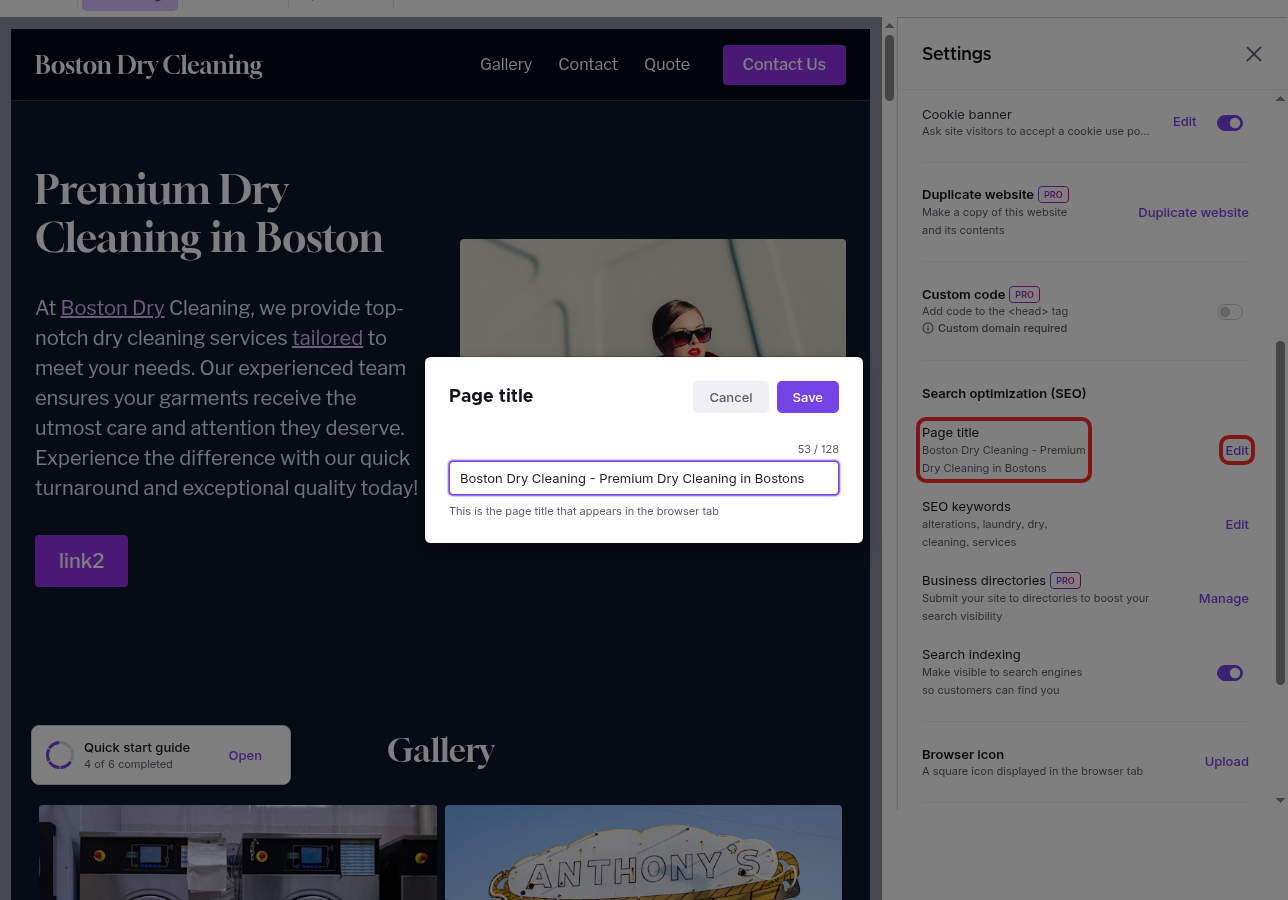Click the PRO badge next to Business directories
The image size is (1288, 900).
(1065, 580)
